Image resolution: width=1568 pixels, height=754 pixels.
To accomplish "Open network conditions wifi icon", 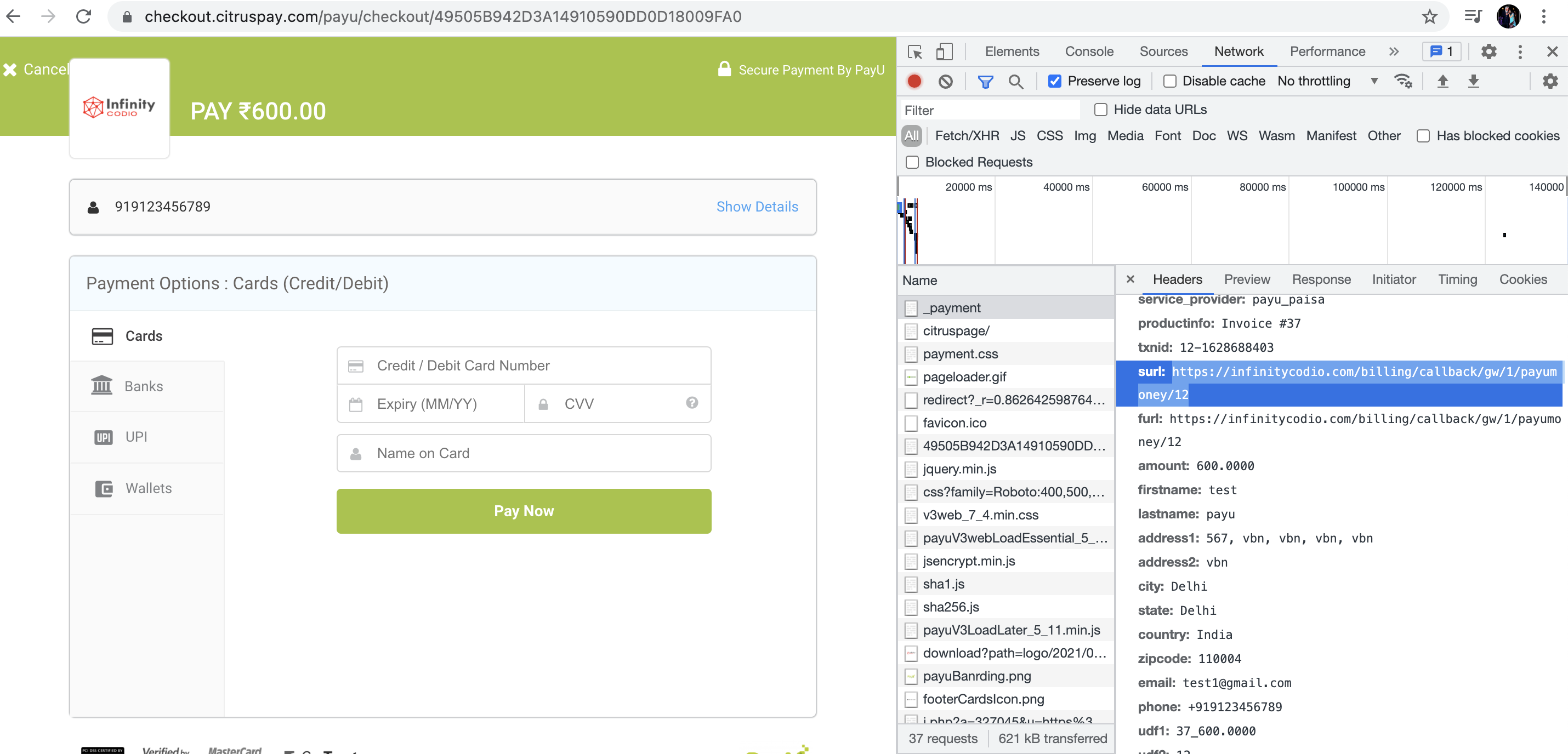I will click(x=1402, y=81).
